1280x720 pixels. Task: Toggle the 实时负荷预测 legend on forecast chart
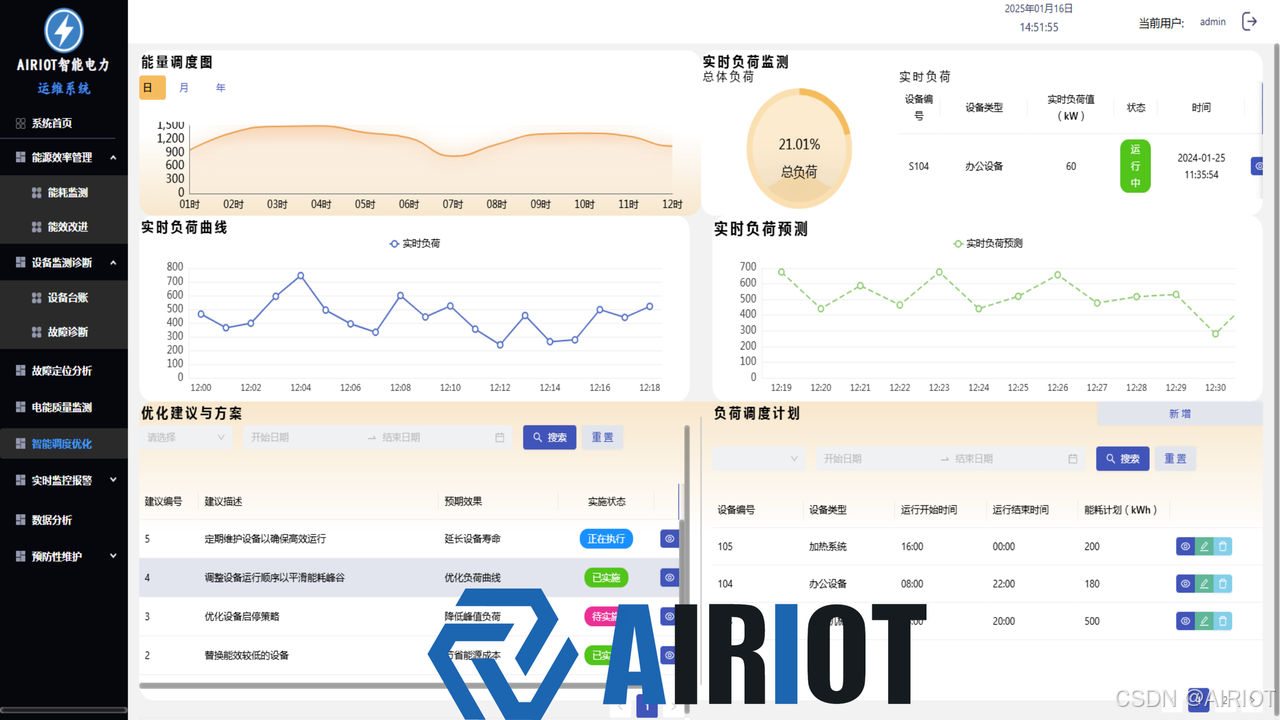point(988,243)
